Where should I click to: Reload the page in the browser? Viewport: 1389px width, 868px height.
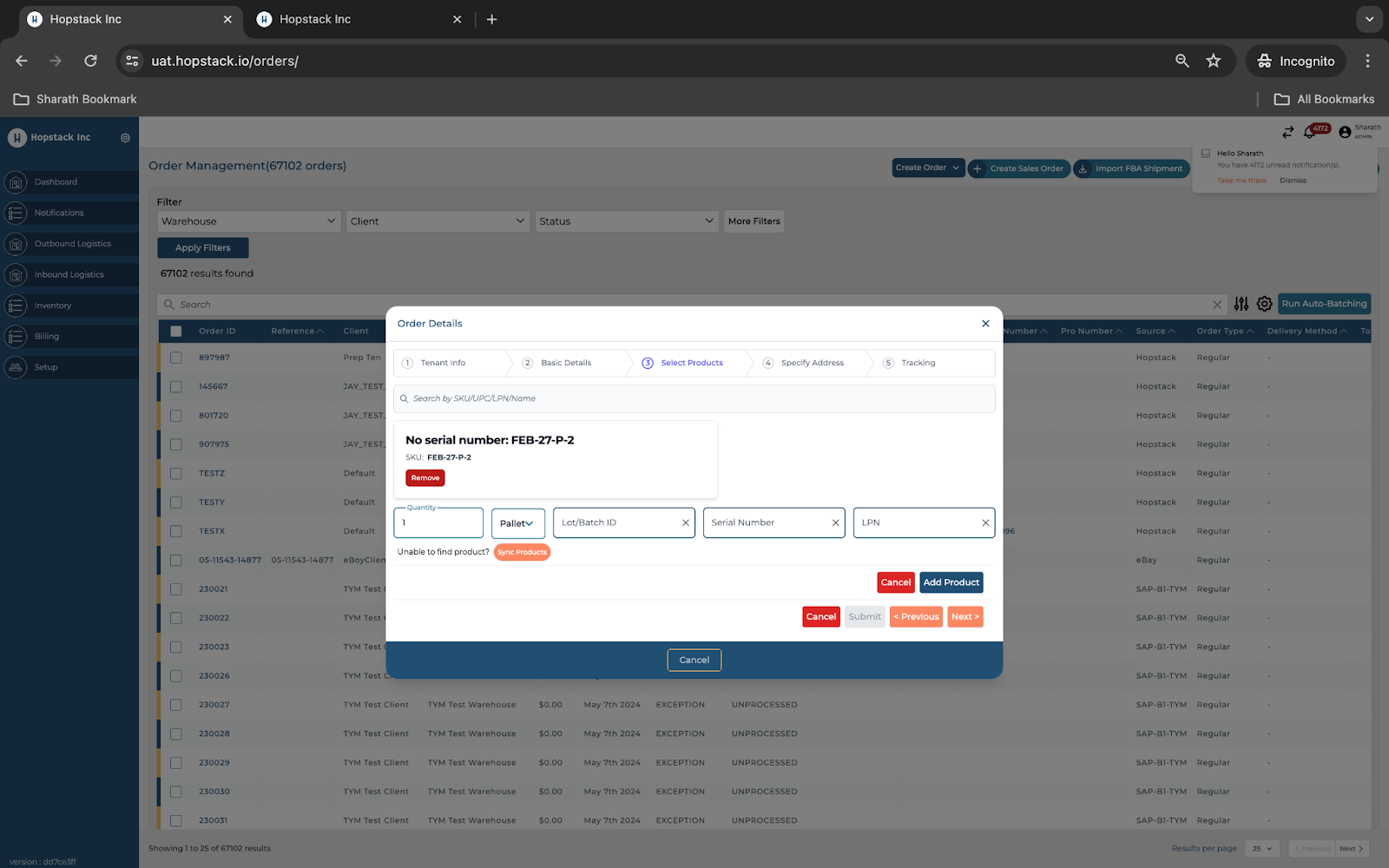pyautogui.click(x=90, y=61)
